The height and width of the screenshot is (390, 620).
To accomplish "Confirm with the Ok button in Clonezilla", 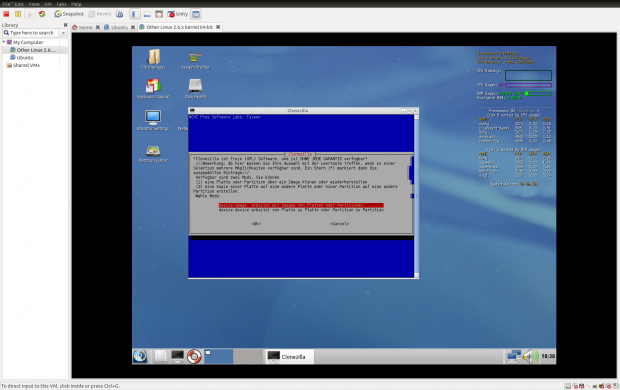I will [x=256, y=224].
